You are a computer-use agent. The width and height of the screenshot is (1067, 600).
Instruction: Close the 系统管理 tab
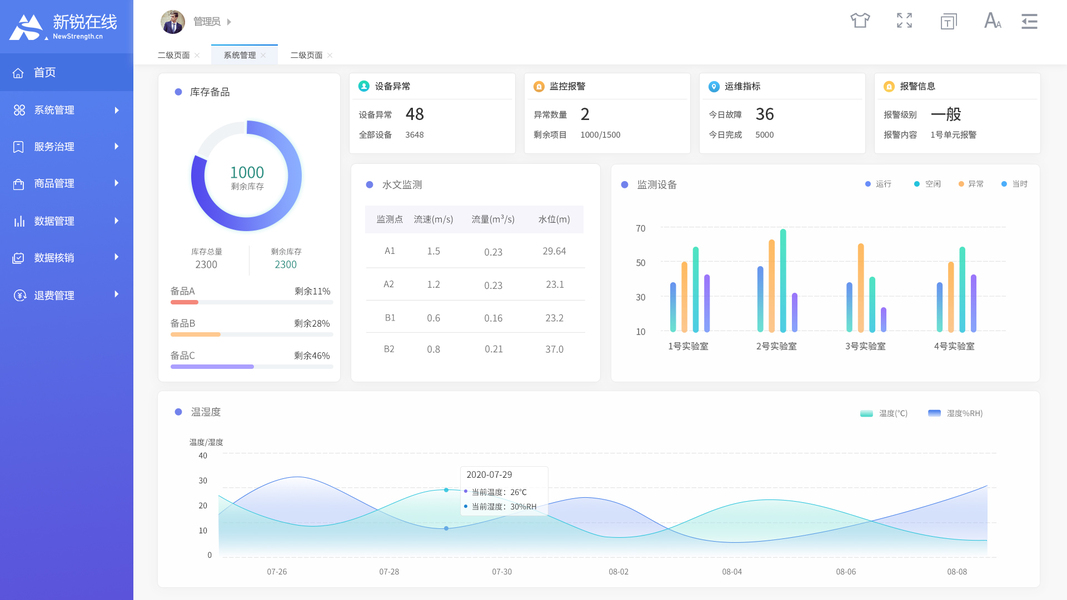pos(263,55)
